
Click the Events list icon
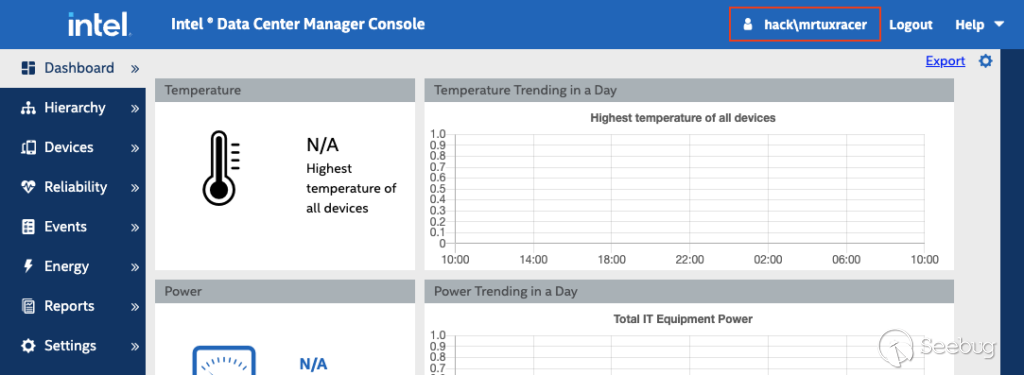(28, 227)
